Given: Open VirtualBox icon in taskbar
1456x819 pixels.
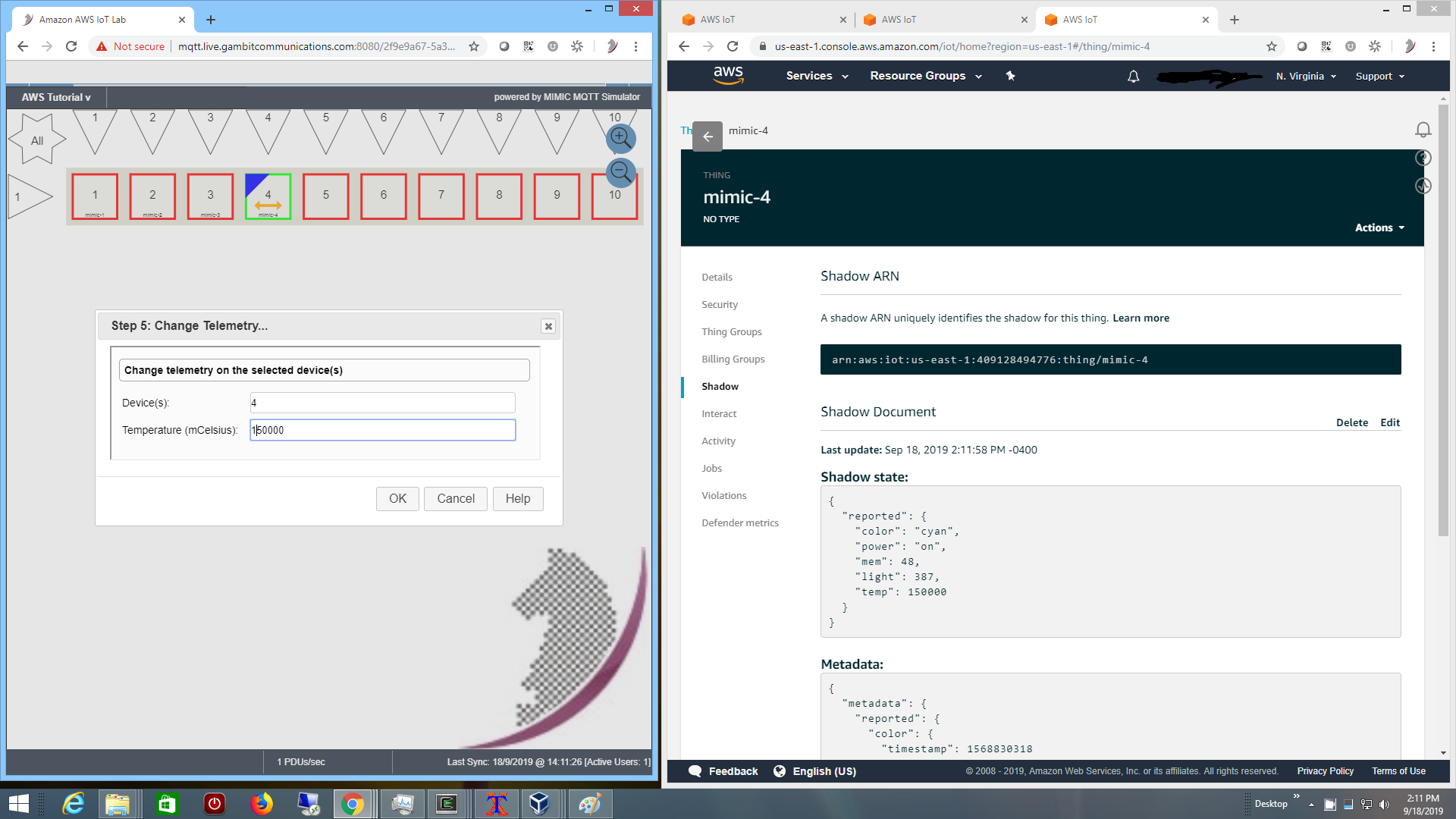Looking at the screenshot, I should tap(539, 804).
